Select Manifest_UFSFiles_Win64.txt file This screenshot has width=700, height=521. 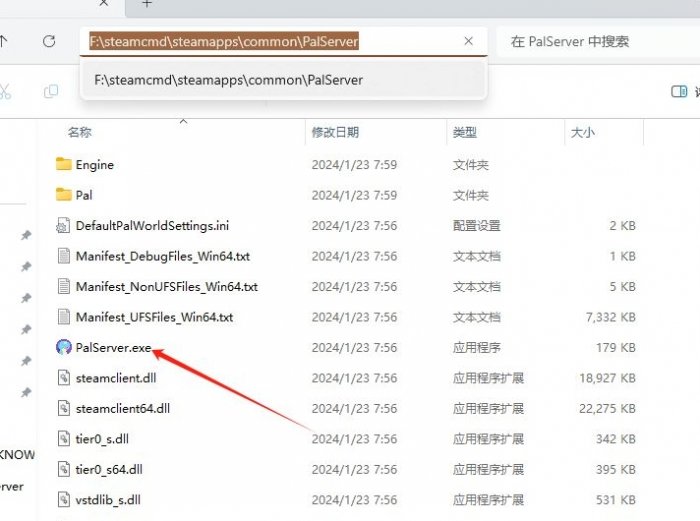pyautogui.click(x=154, y=317)
